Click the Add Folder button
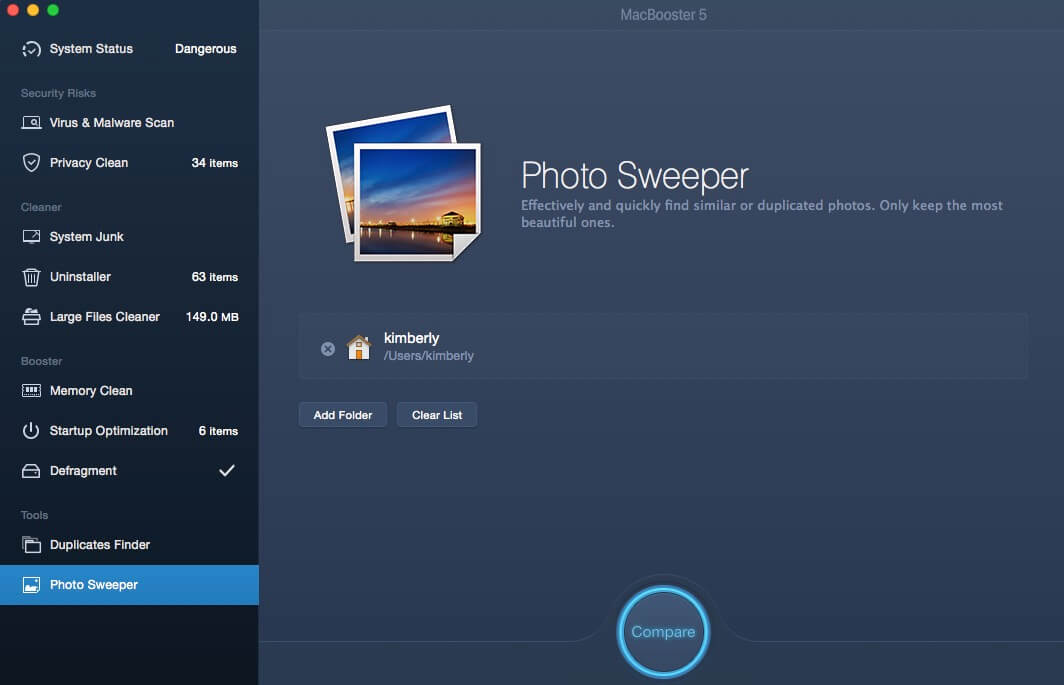This screenshot has height=685, width=1064. click(343, 415)
